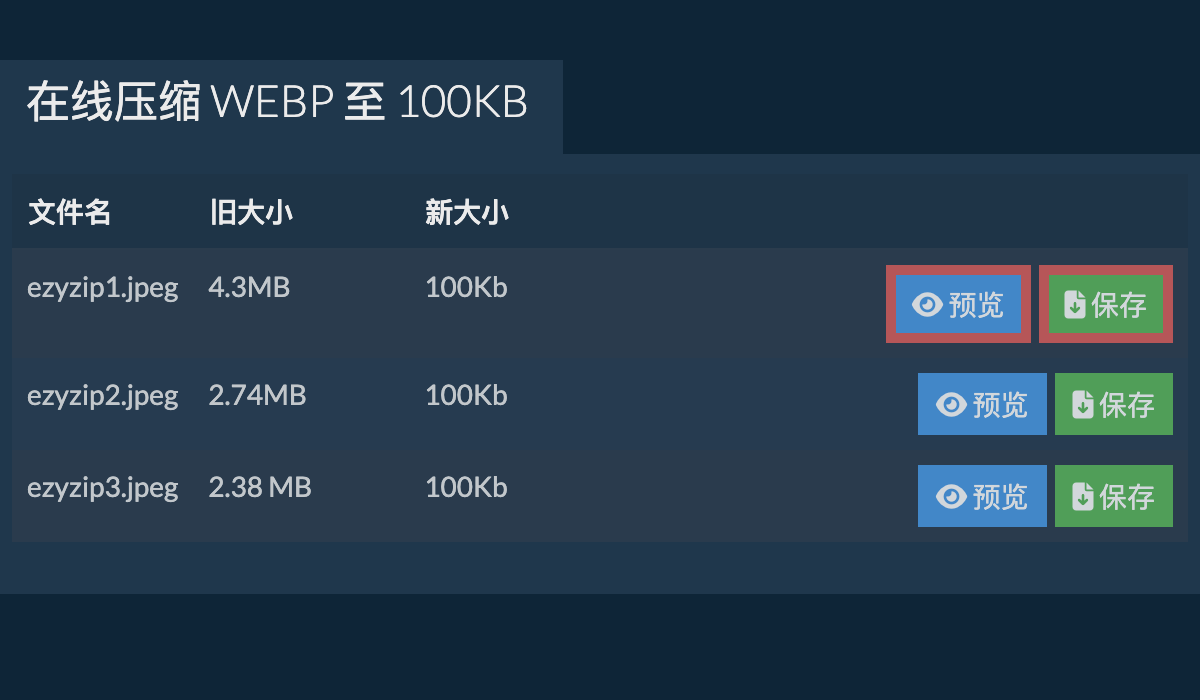Click the 文件名 column header
The image size is (1200, 700).
coord(69,213)
